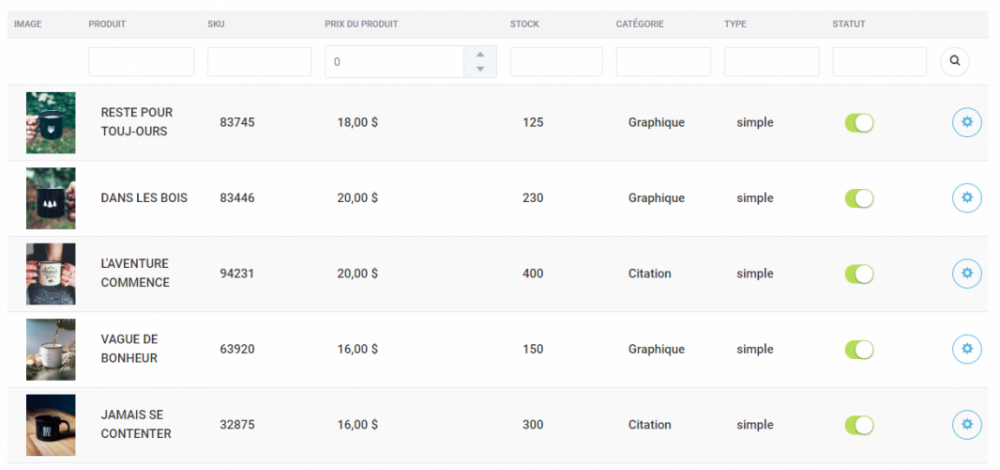This screenshot has height=470, width=1000.
Task: Click SKU value 32875
Action: [237, 425]
